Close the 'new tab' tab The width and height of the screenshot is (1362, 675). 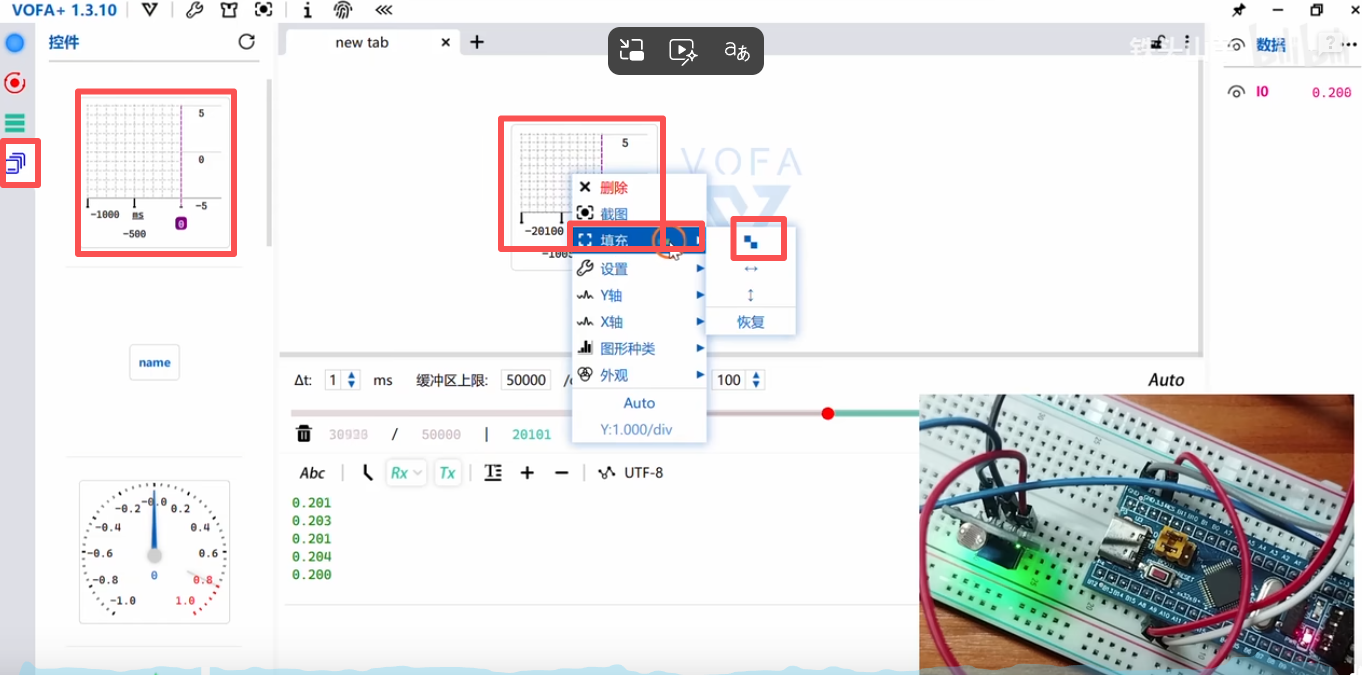coord(446,42)
